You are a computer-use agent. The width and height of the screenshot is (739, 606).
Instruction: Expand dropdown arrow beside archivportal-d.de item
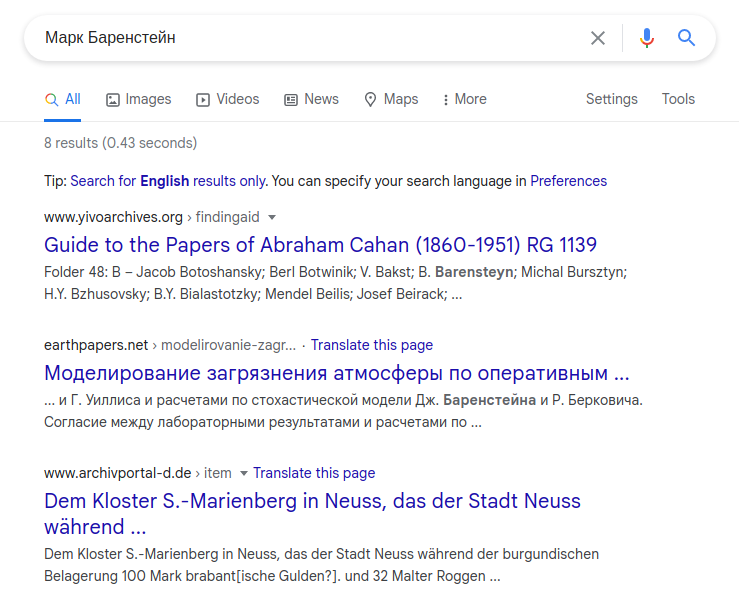244,473
